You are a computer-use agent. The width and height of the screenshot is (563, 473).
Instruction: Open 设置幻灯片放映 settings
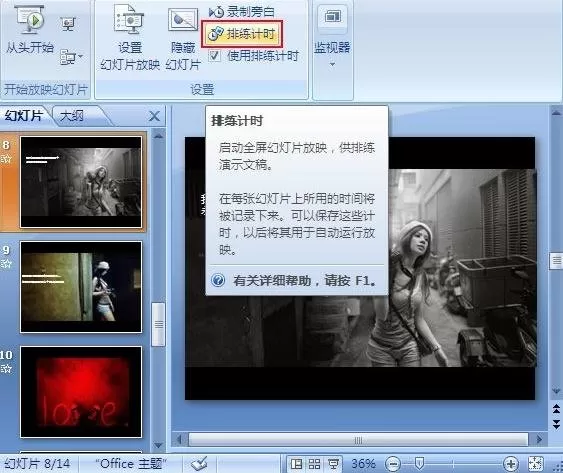(x=130, y=37)
